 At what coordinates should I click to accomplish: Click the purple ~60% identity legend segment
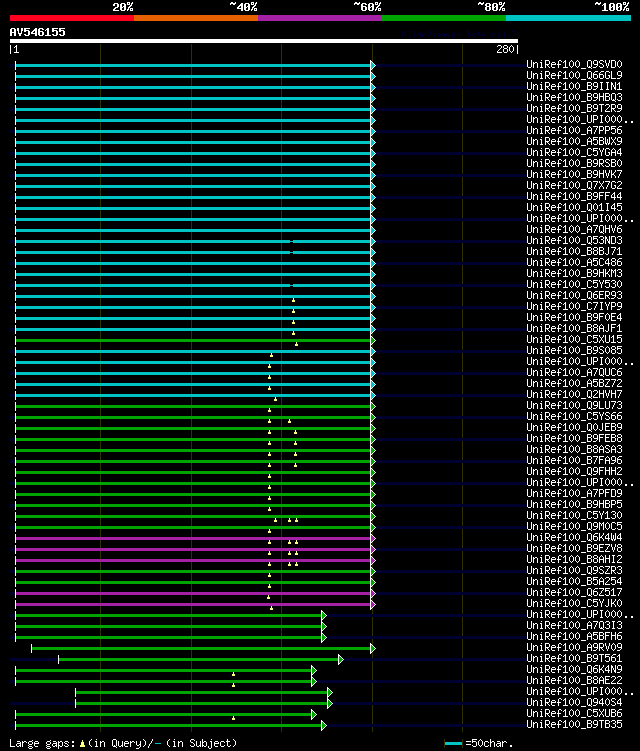pos(320,18)
